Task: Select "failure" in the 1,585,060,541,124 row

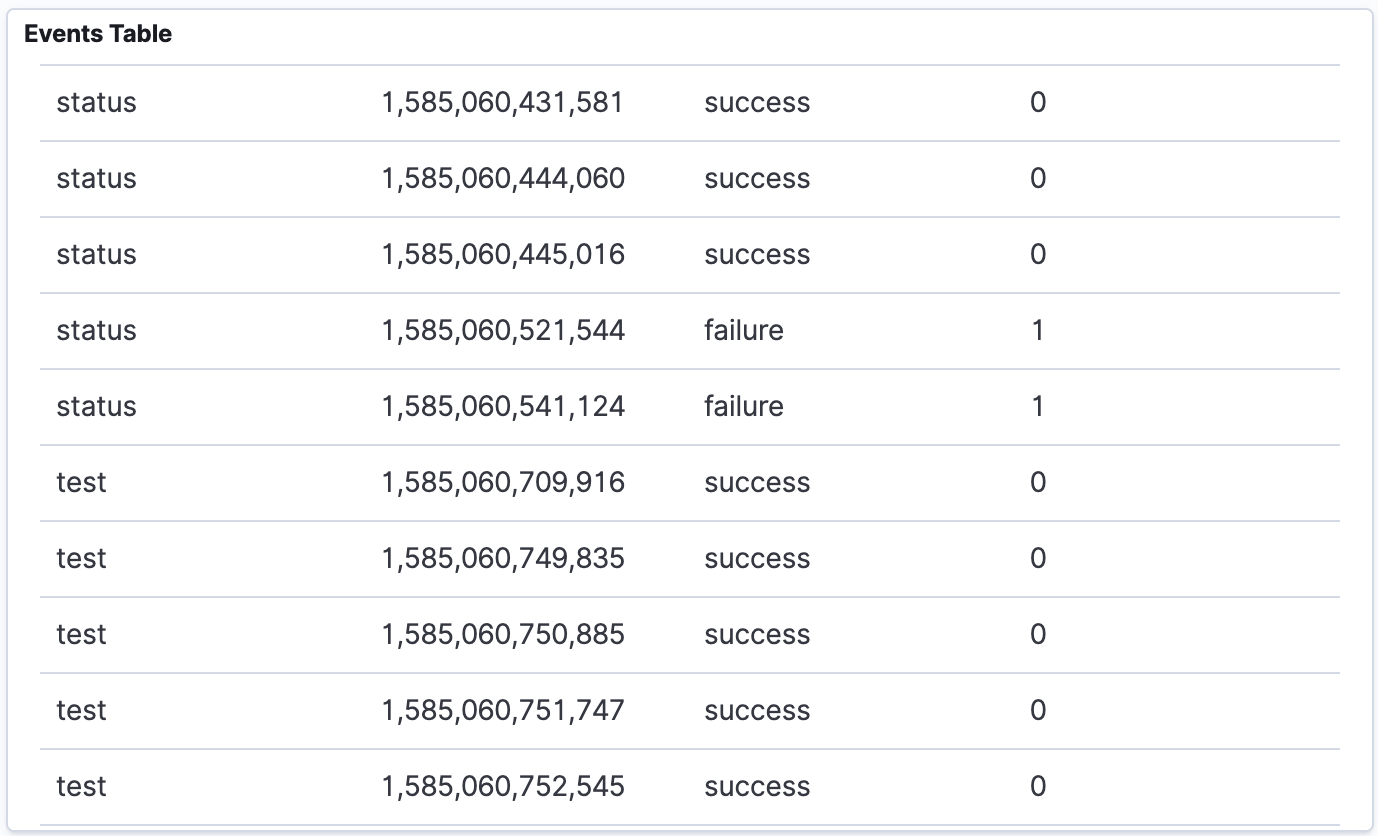Action: pyautogui.click(x=743, y=407)
